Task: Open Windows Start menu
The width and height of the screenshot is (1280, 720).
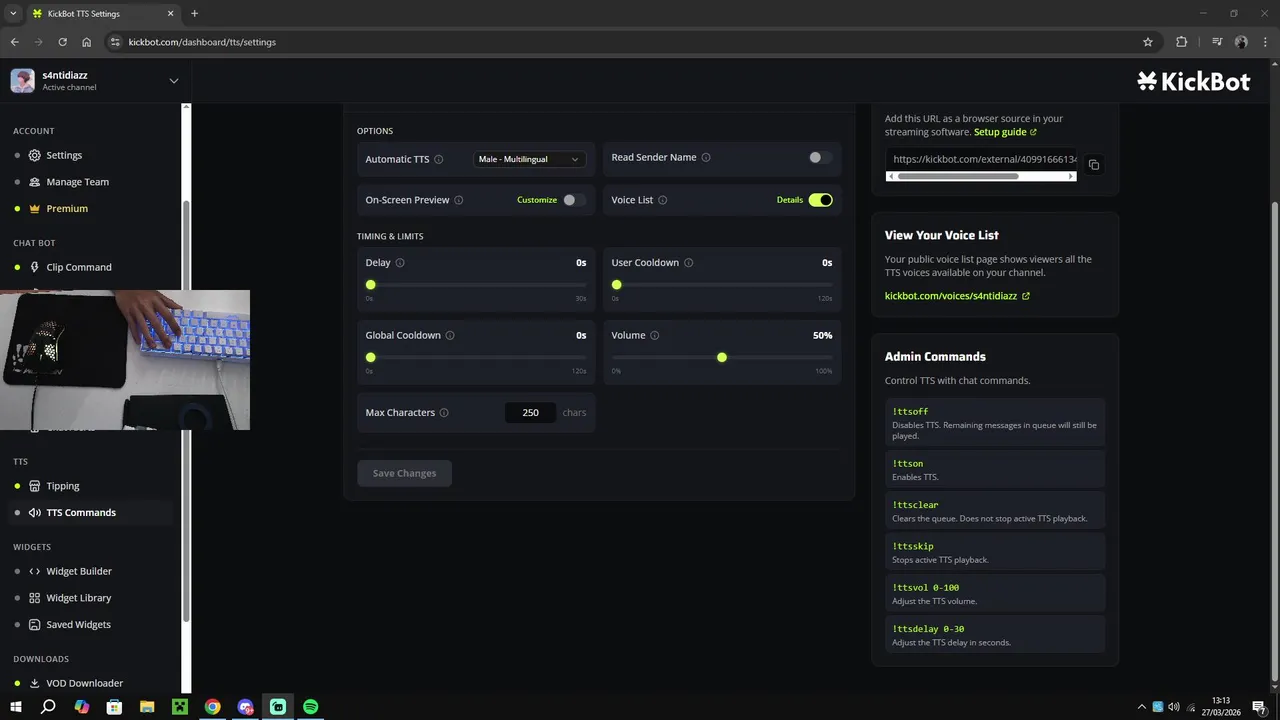Action: pyautogui.click(x=16, y=706)
